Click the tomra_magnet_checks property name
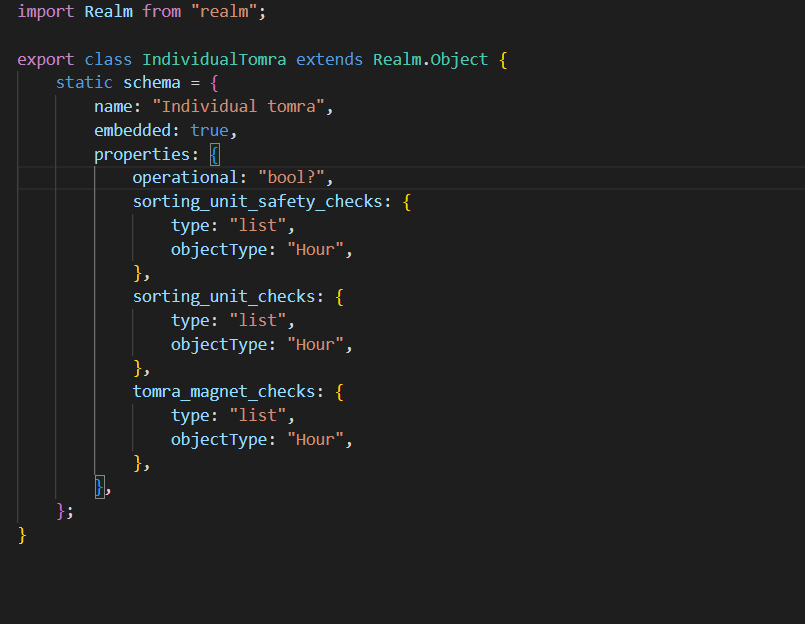 228,392
